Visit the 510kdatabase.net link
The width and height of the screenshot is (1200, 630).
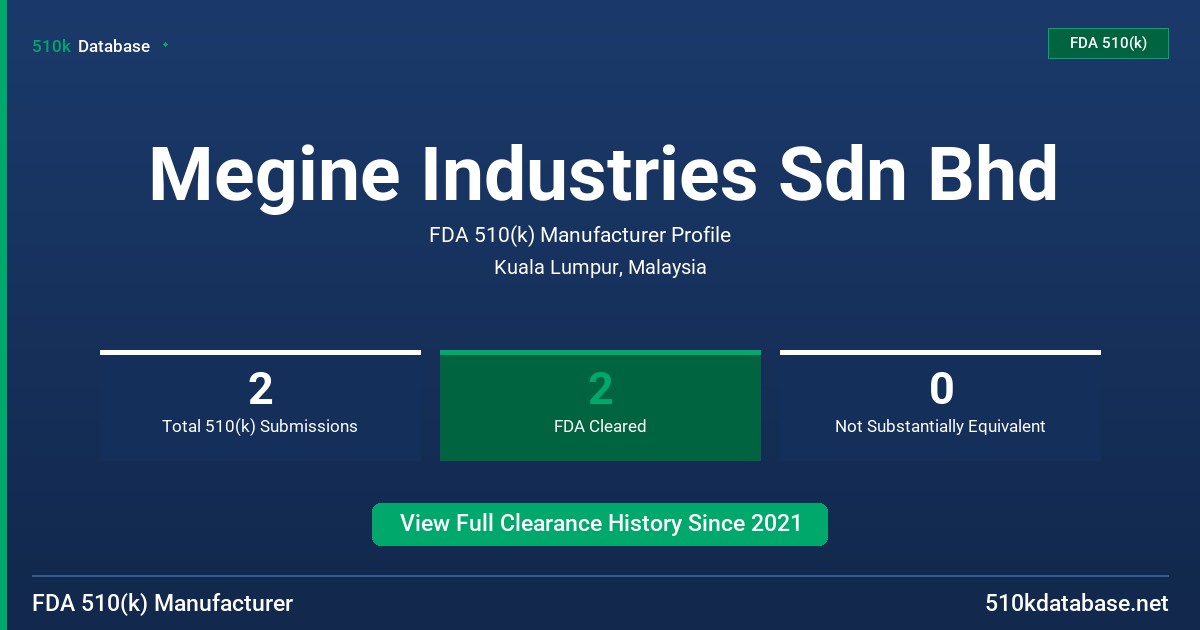pyautogui.click(x=1076, y=603)
